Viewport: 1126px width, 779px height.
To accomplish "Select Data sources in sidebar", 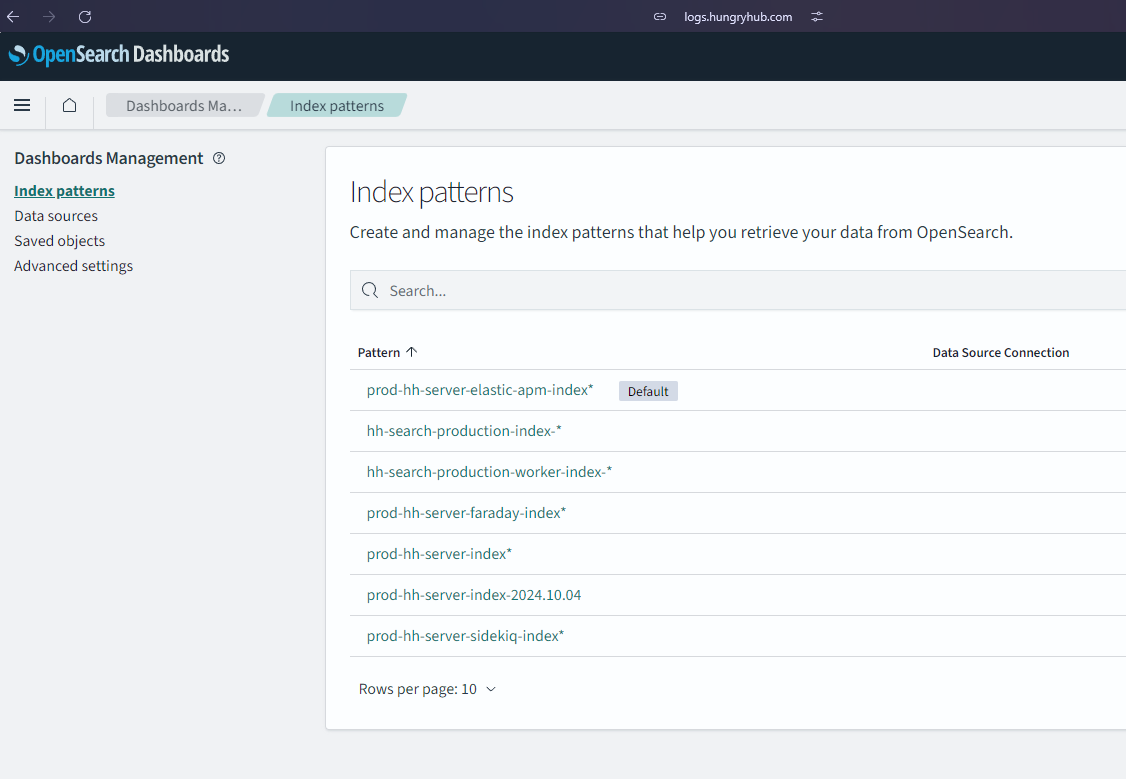I will [56, 216].
